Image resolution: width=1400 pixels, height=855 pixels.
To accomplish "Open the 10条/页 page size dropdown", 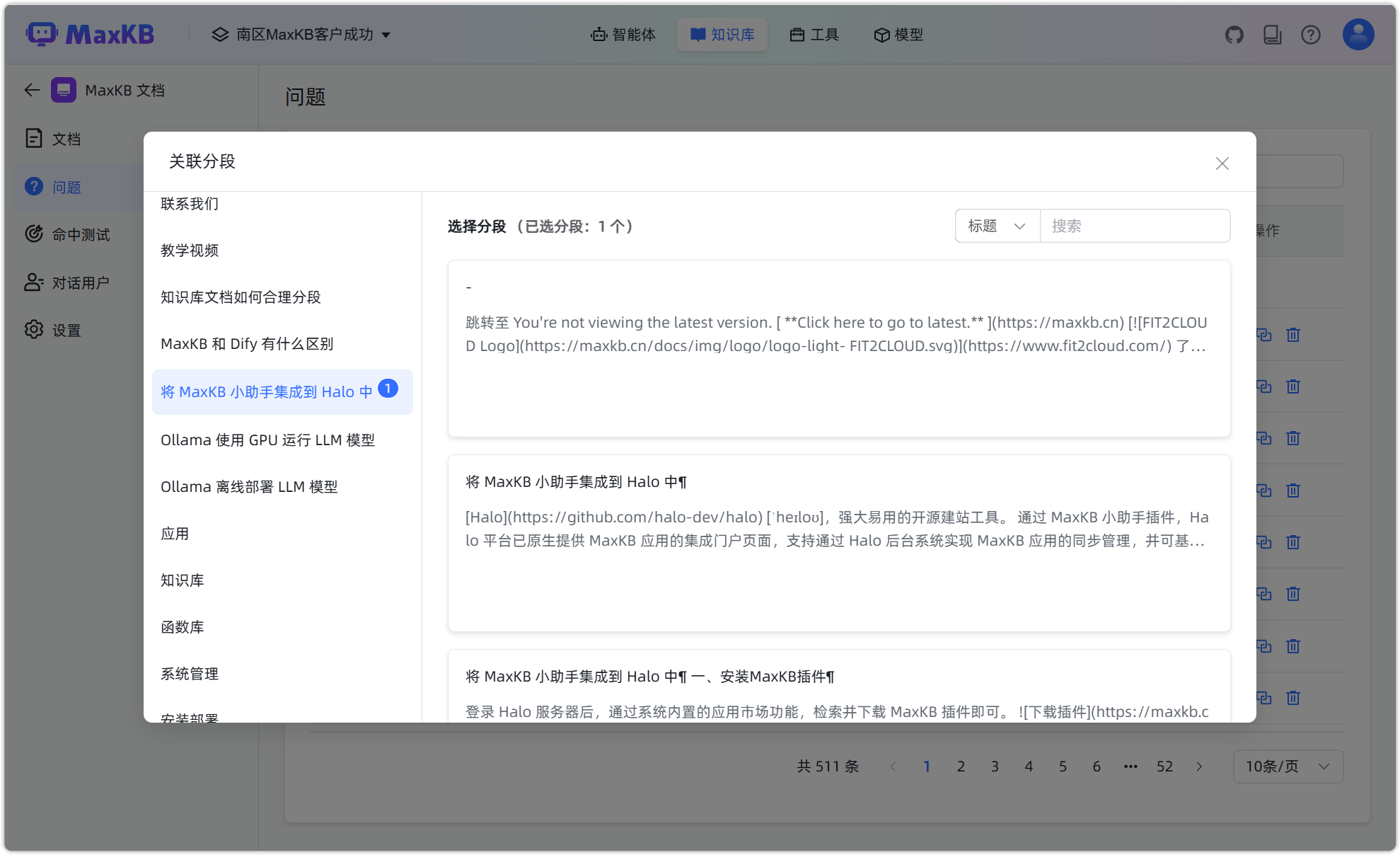I will pyautogui.click(x=1287, y=766).
